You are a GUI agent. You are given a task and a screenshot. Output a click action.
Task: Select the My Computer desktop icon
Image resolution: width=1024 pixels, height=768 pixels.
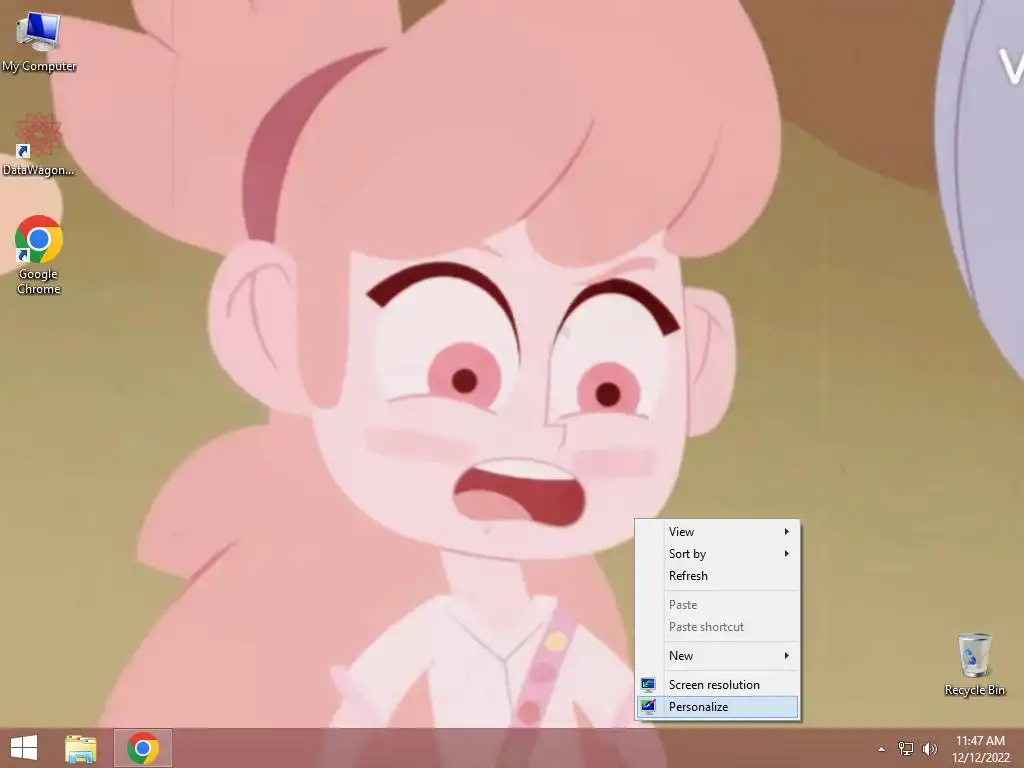pyautogui.click(x=39, y=40)
